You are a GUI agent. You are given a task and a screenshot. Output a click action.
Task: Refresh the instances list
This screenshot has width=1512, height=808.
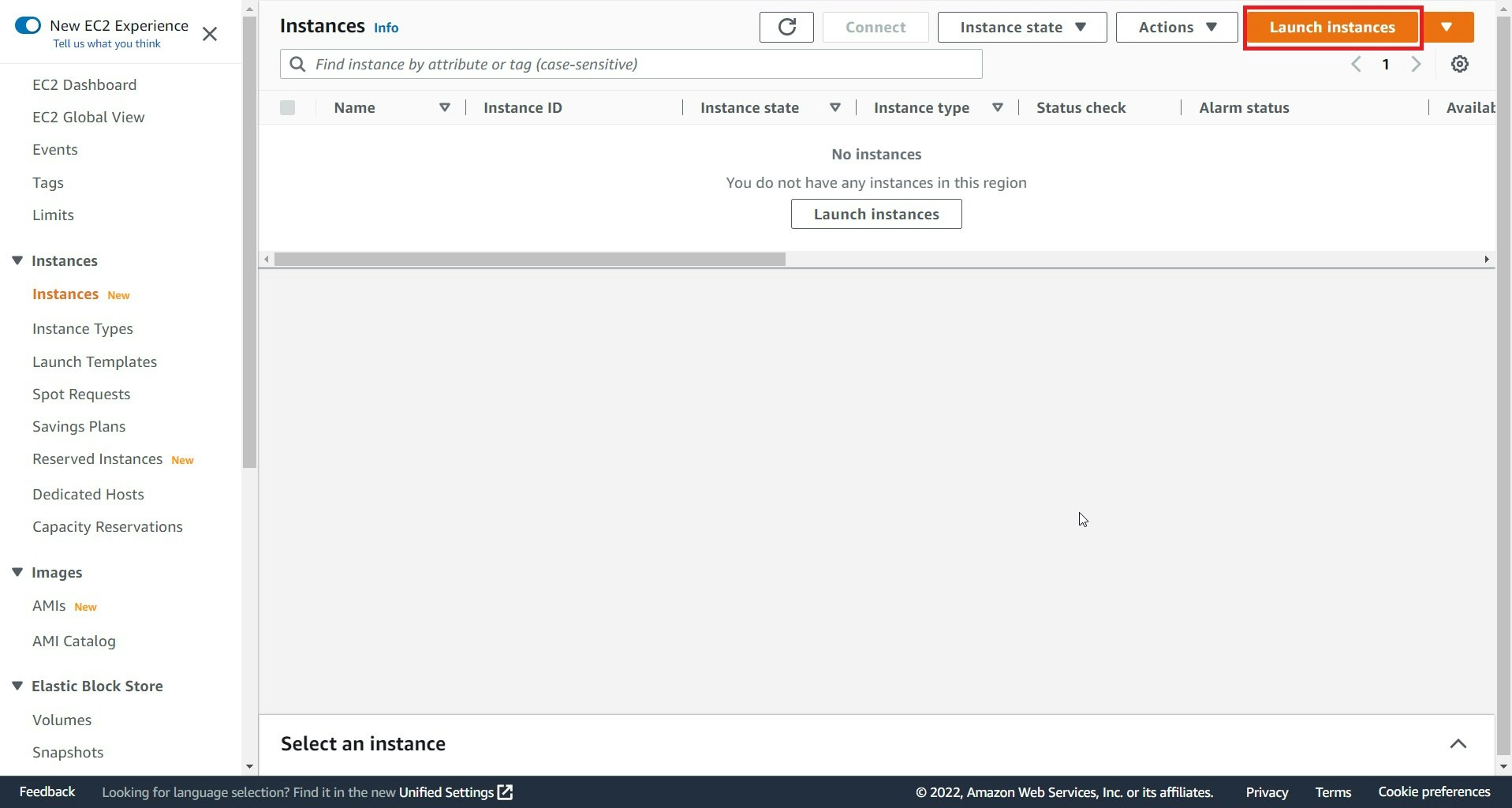click(786, 27)
